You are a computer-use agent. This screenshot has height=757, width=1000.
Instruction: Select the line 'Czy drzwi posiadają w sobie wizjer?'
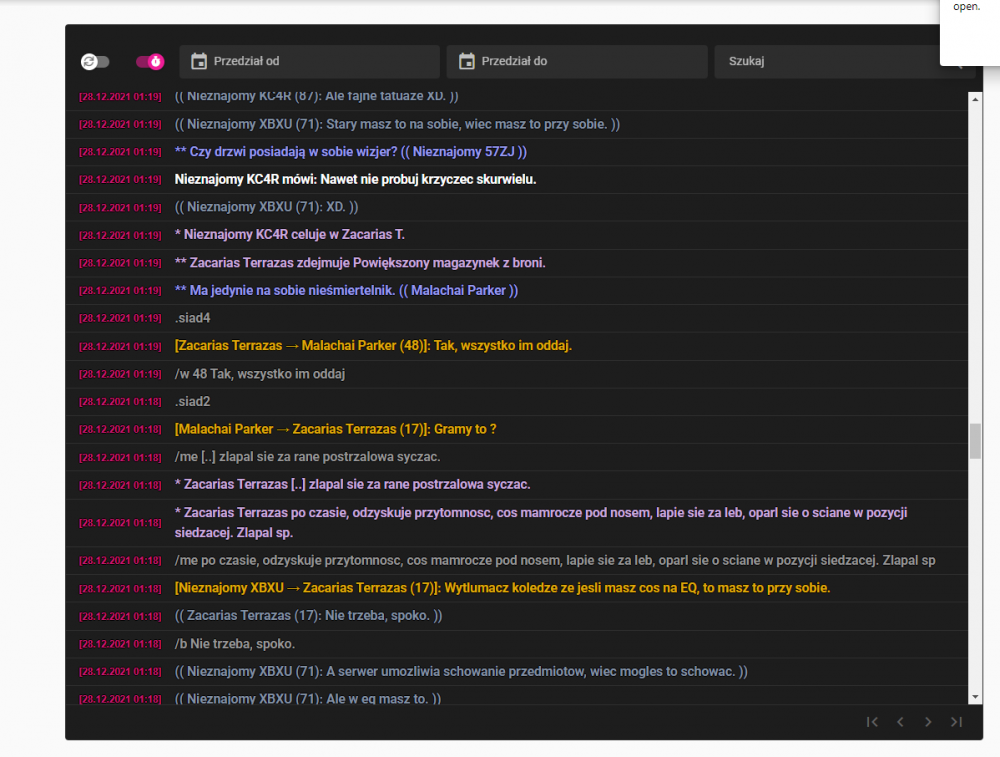point(351,152)
